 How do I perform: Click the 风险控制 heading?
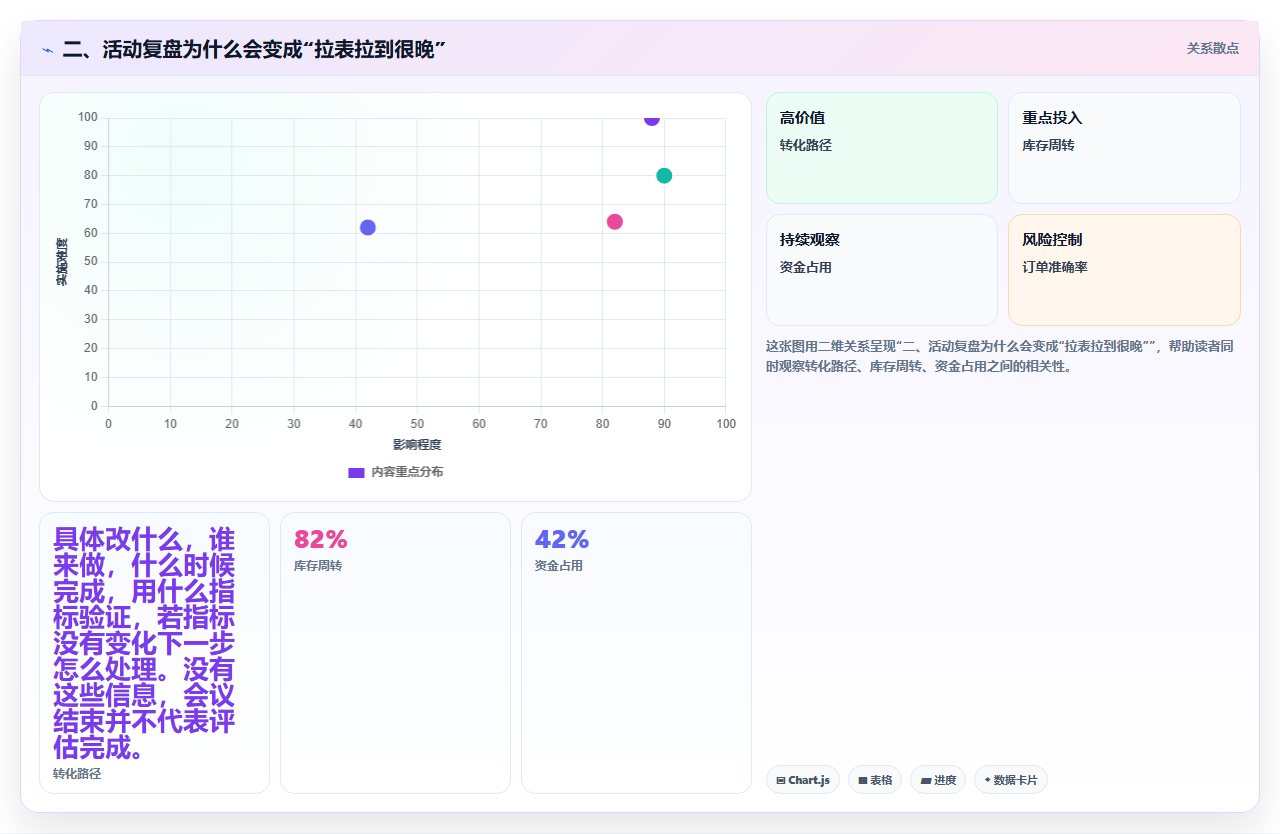point(1052,240)
